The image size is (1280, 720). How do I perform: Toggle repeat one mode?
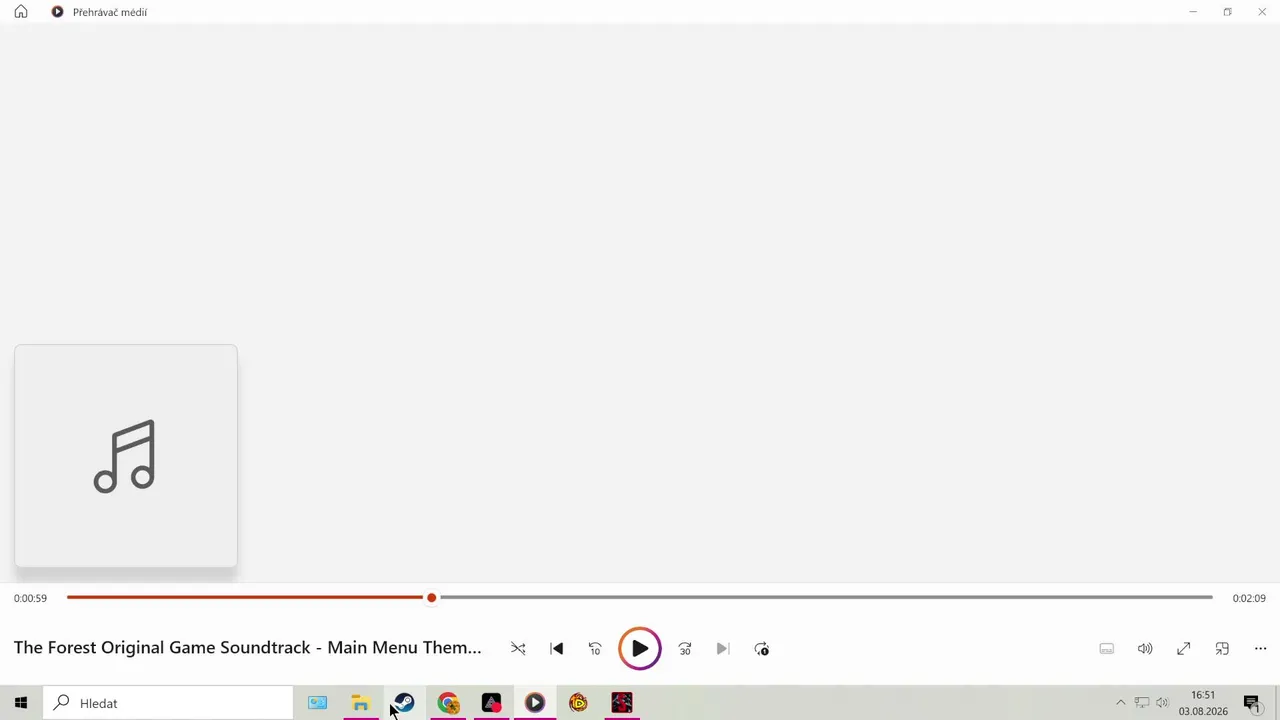[x=762, y=649]
